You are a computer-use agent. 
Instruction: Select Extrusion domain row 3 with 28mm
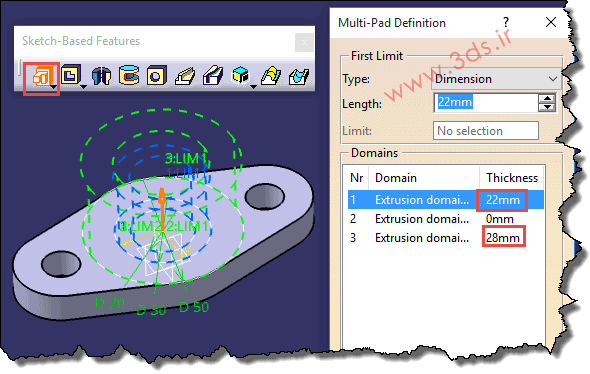tap(446, 238)
